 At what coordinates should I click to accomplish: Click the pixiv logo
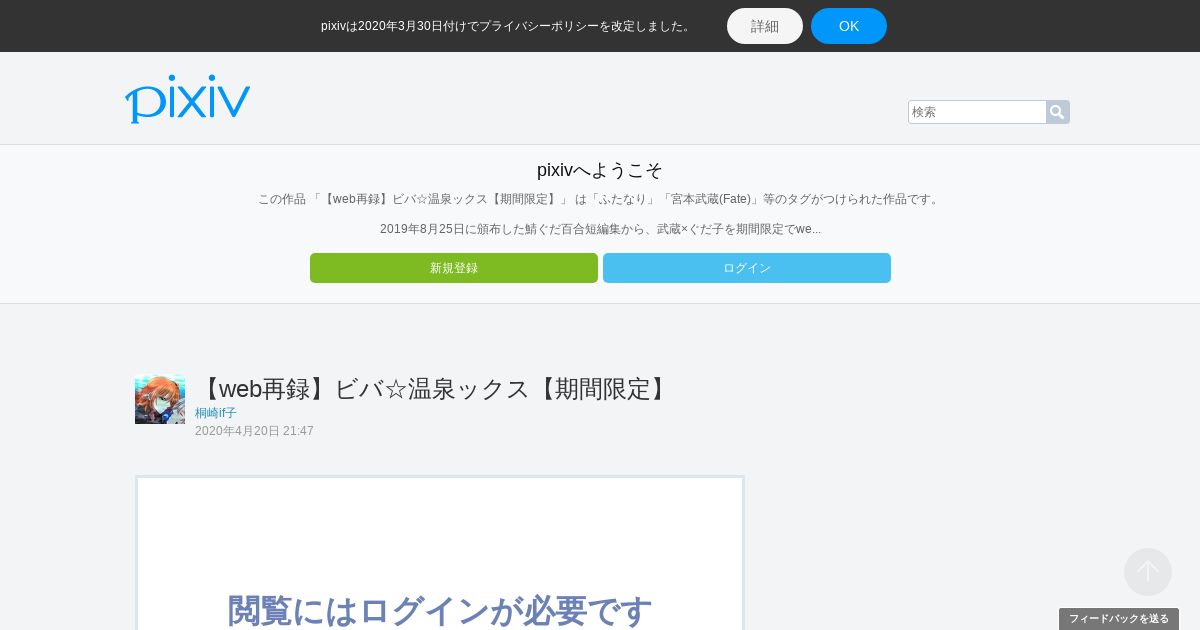point(187,98)
